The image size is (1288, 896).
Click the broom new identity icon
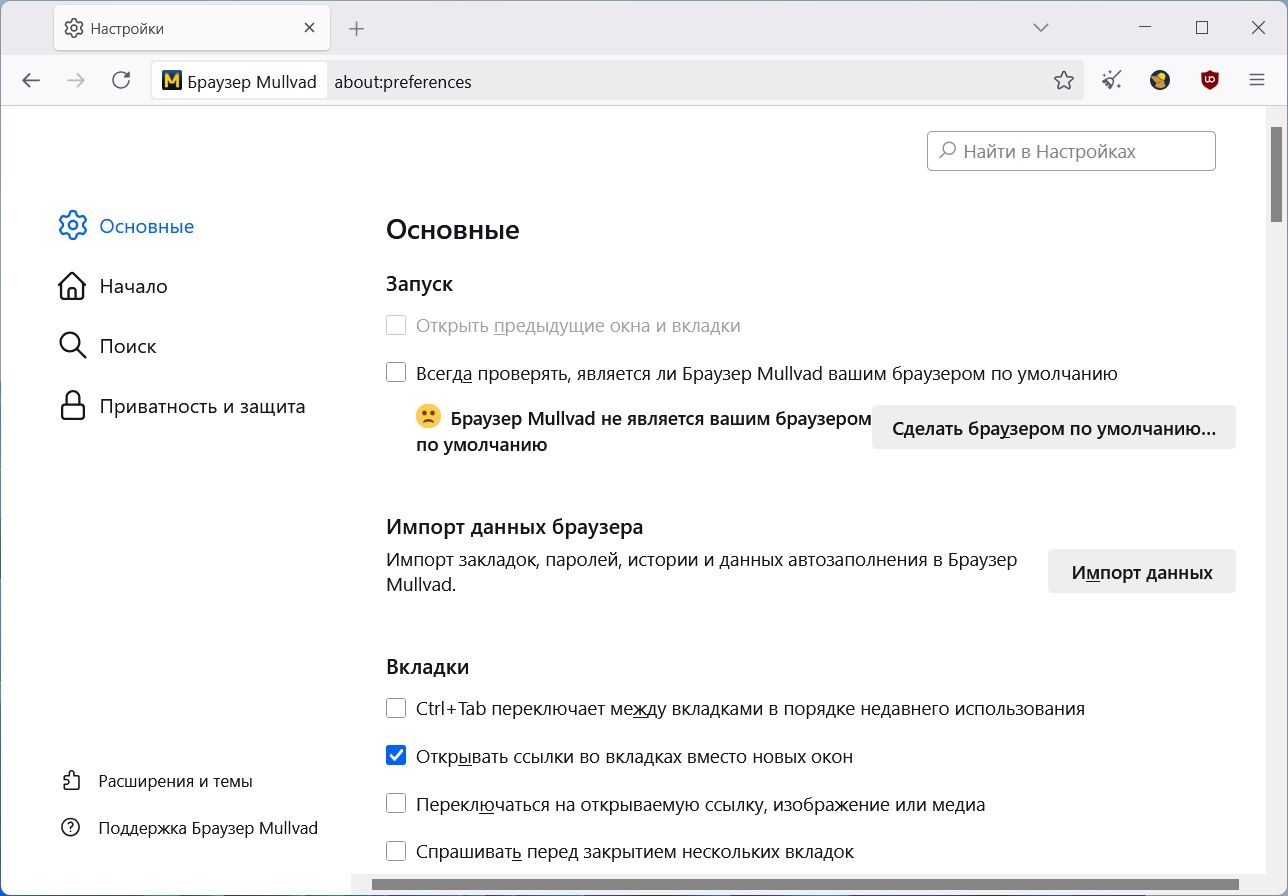pyautogui.click(x=1111, y=81)
